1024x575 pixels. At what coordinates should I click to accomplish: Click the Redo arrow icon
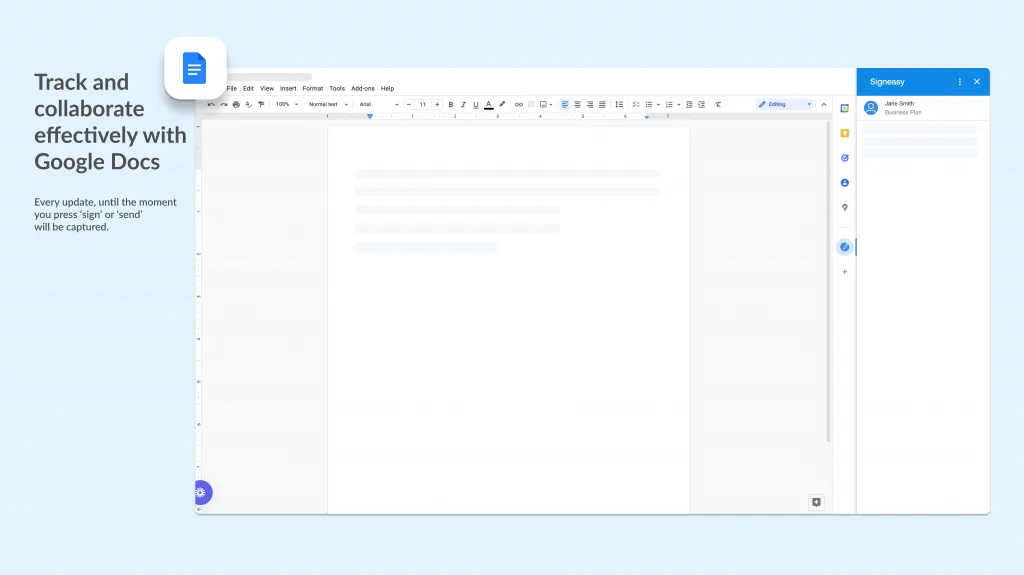click(223, 105)
